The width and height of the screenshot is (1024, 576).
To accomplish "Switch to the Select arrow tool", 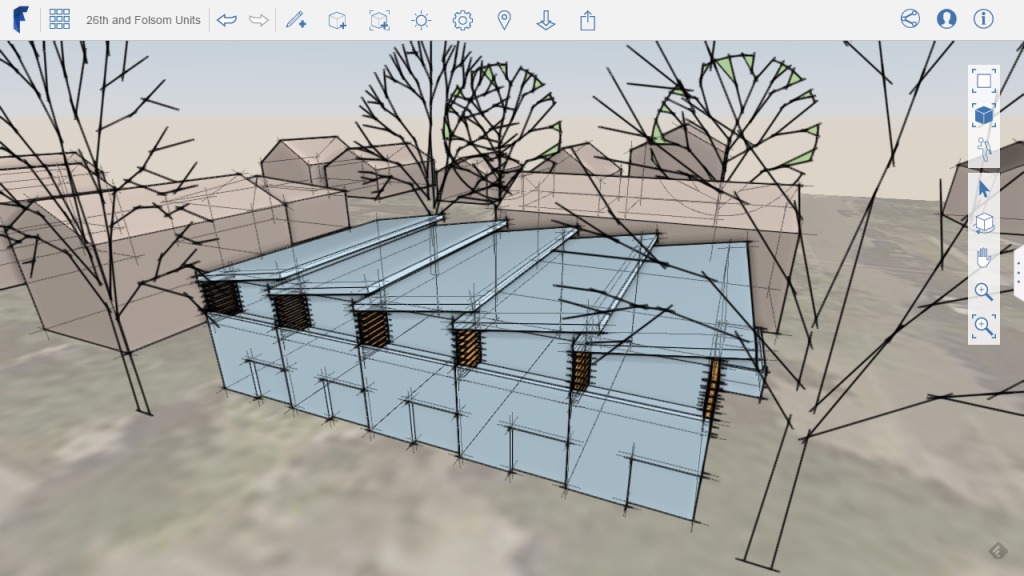I will point(984,187).
